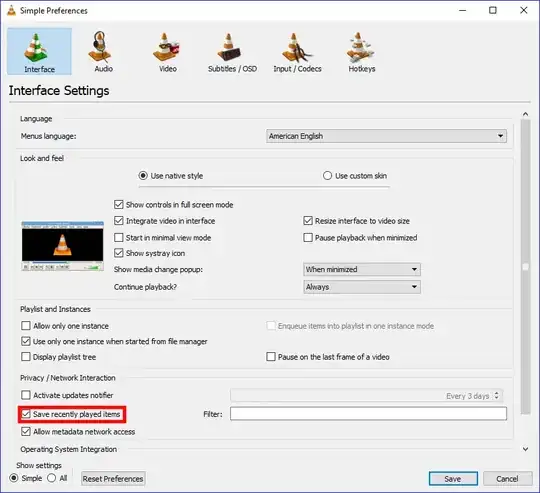Toggle Show systray icon checkbox
This screenshot has width=540, height=493.
[x=118, y=253]
